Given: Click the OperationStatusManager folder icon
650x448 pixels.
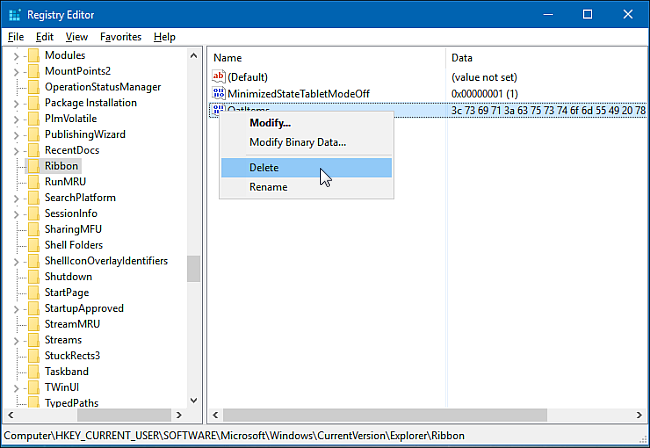Looking at the screenshot, I should tap(34, 87).
